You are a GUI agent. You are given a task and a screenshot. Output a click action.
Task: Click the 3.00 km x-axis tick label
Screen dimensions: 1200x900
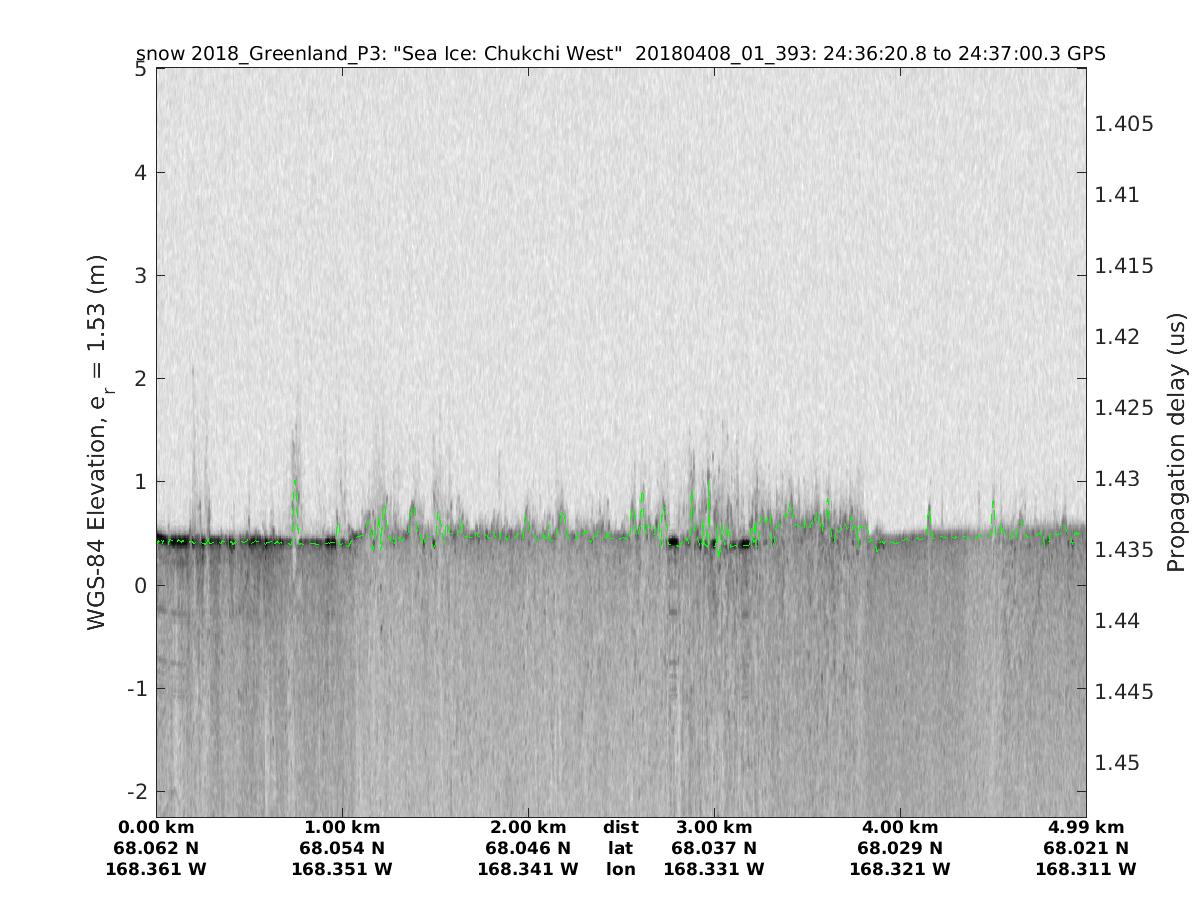(714, 827)
